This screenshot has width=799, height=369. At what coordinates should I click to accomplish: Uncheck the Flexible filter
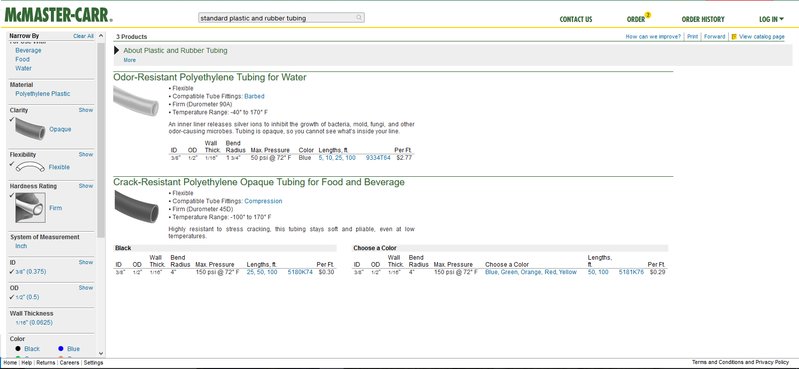click(x=12, y=164)
